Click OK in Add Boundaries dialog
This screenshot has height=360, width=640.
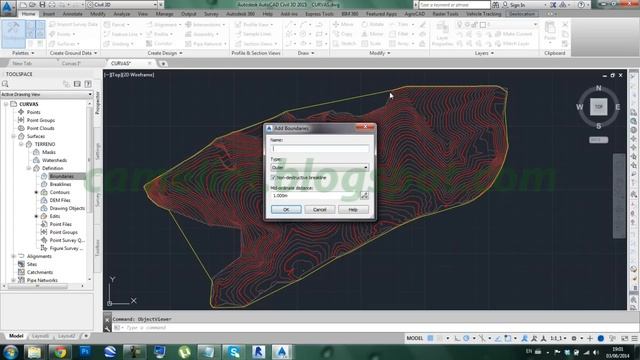pos(286,209)
